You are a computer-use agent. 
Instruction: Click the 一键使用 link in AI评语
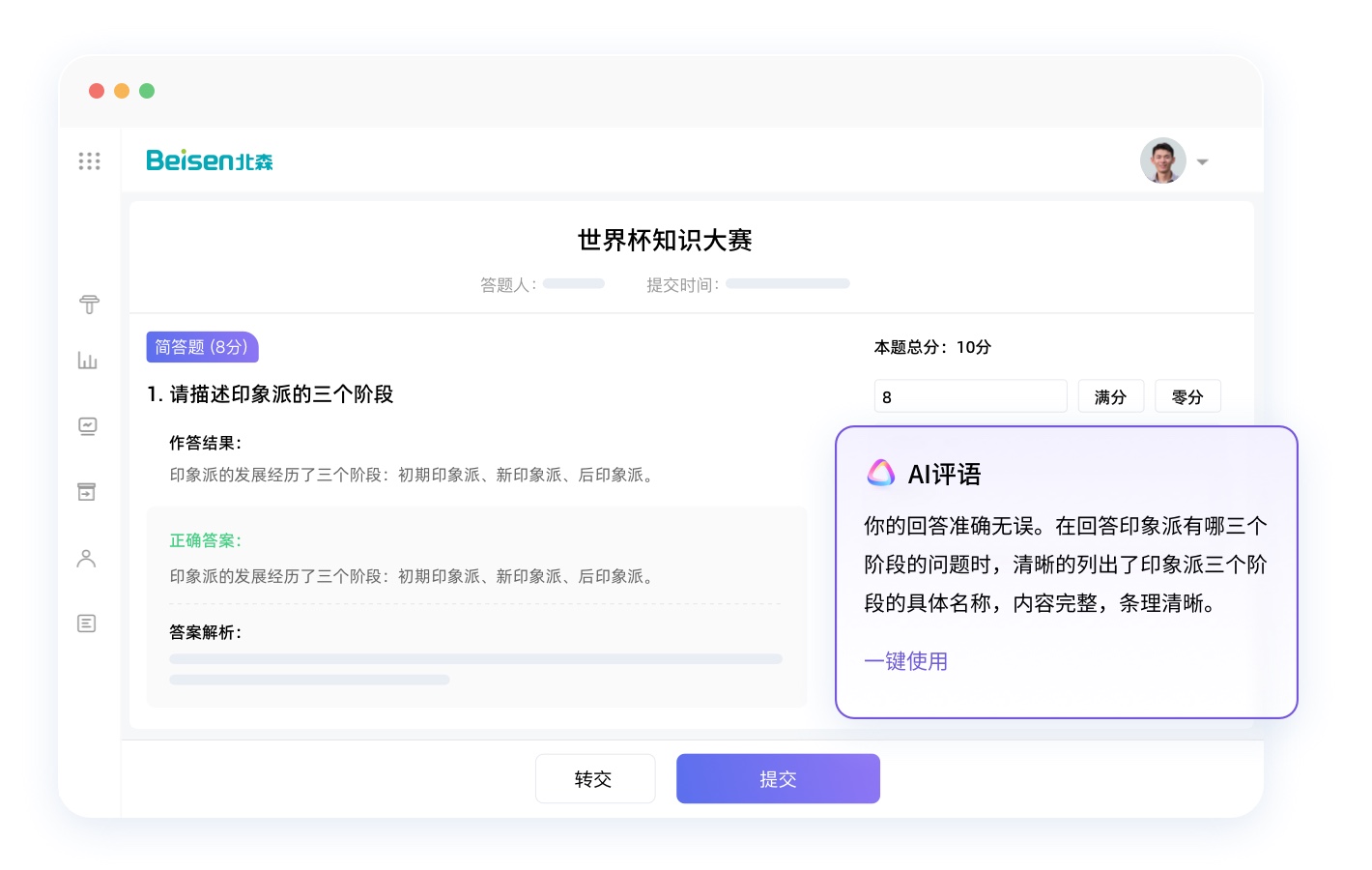click(905, 661)
